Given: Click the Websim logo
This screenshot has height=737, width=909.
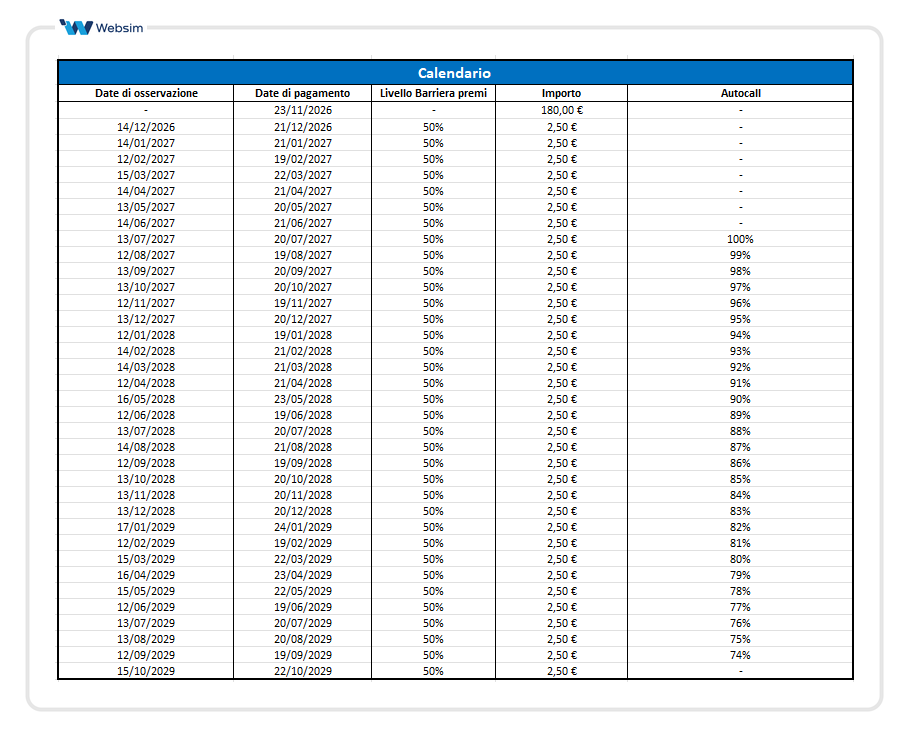Looking at the screenshot, I should 101,27.
